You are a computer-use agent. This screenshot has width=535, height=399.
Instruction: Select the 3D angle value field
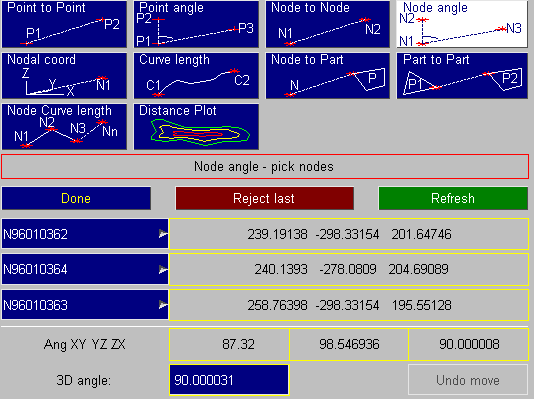pos(229,380)
